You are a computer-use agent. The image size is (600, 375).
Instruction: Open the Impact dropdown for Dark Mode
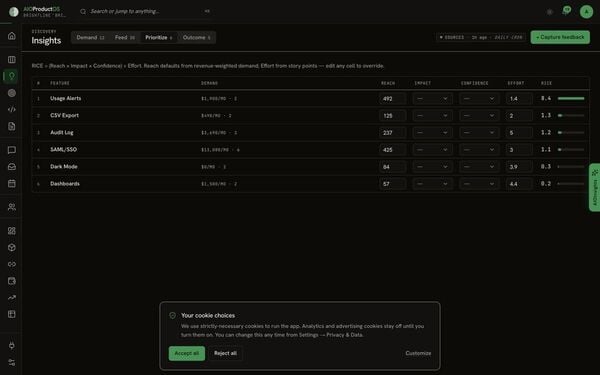[x=432, y=167]
